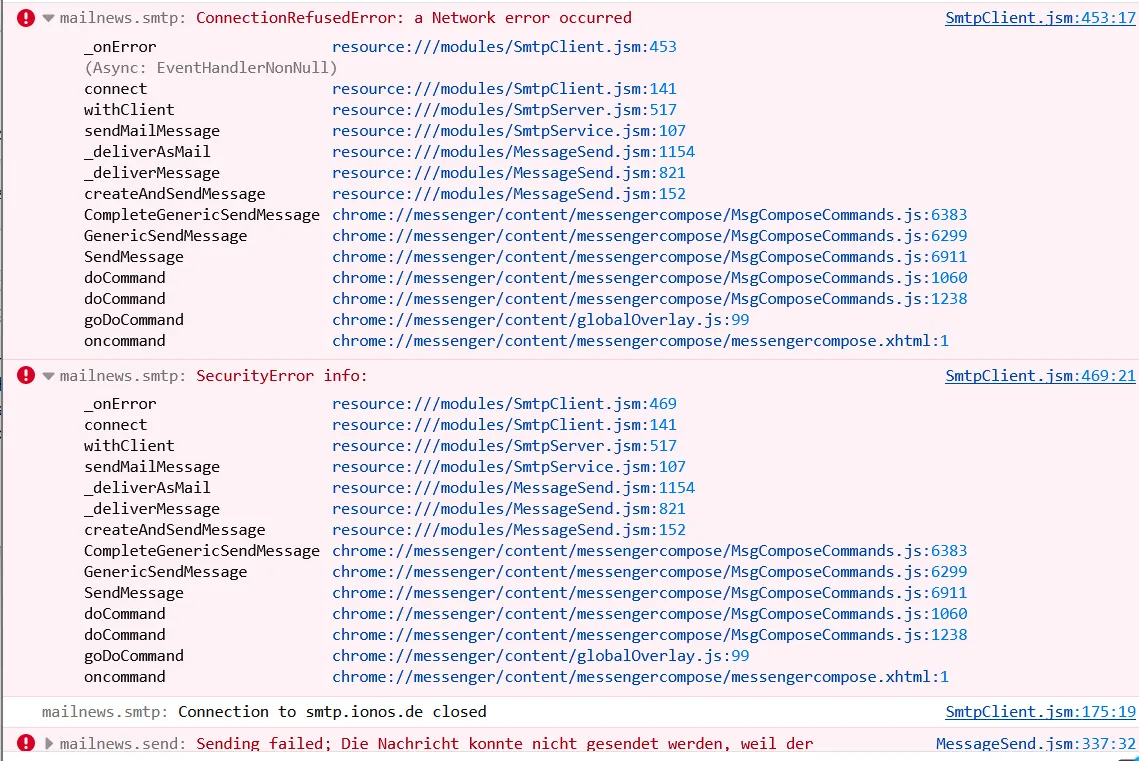The width and height of the screenshot is (1139, 761).
Task: Open MsgComposeCommands.js:6299 link in SecurityError trace
Action: click(x=649, y=572)
